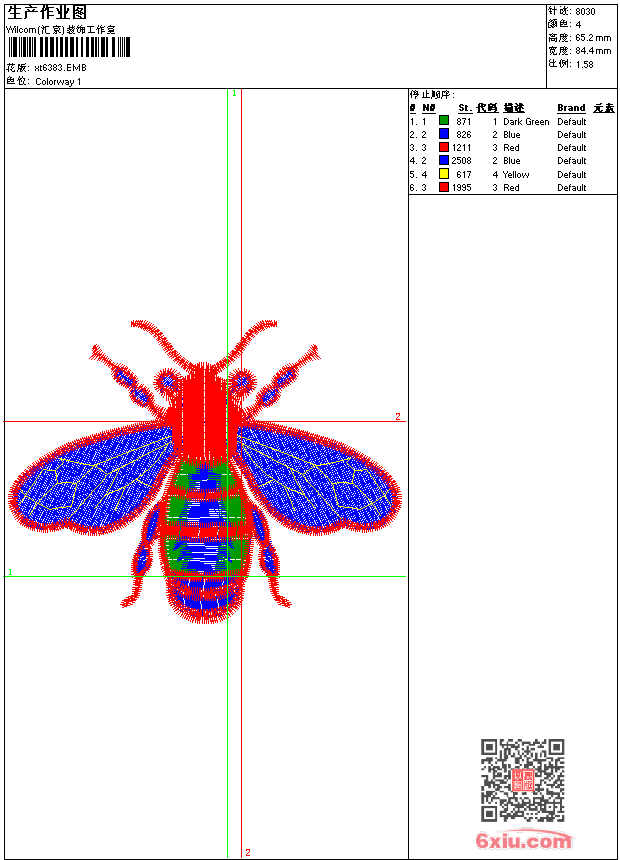This screenshot has height=860, width=620.
Task: Click the Brand column header
Action: click(x=571, y=108)
